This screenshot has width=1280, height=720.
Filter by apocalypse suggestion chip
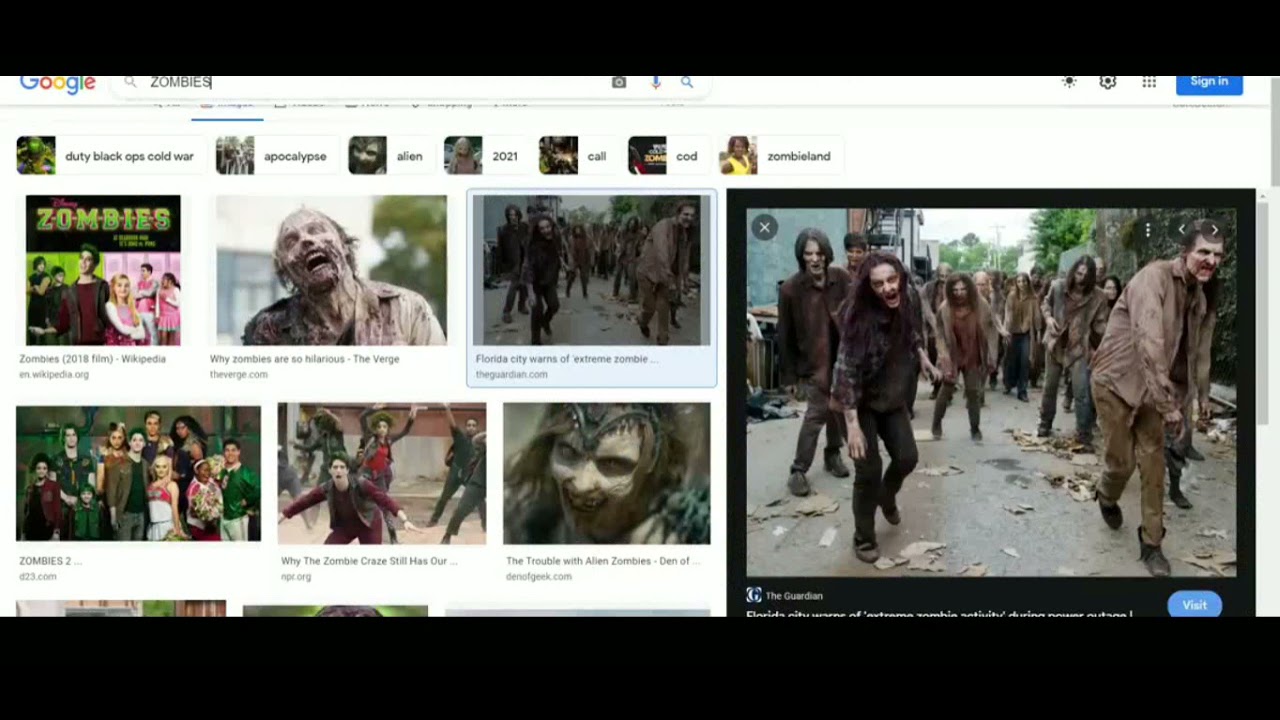coord(275,156)
